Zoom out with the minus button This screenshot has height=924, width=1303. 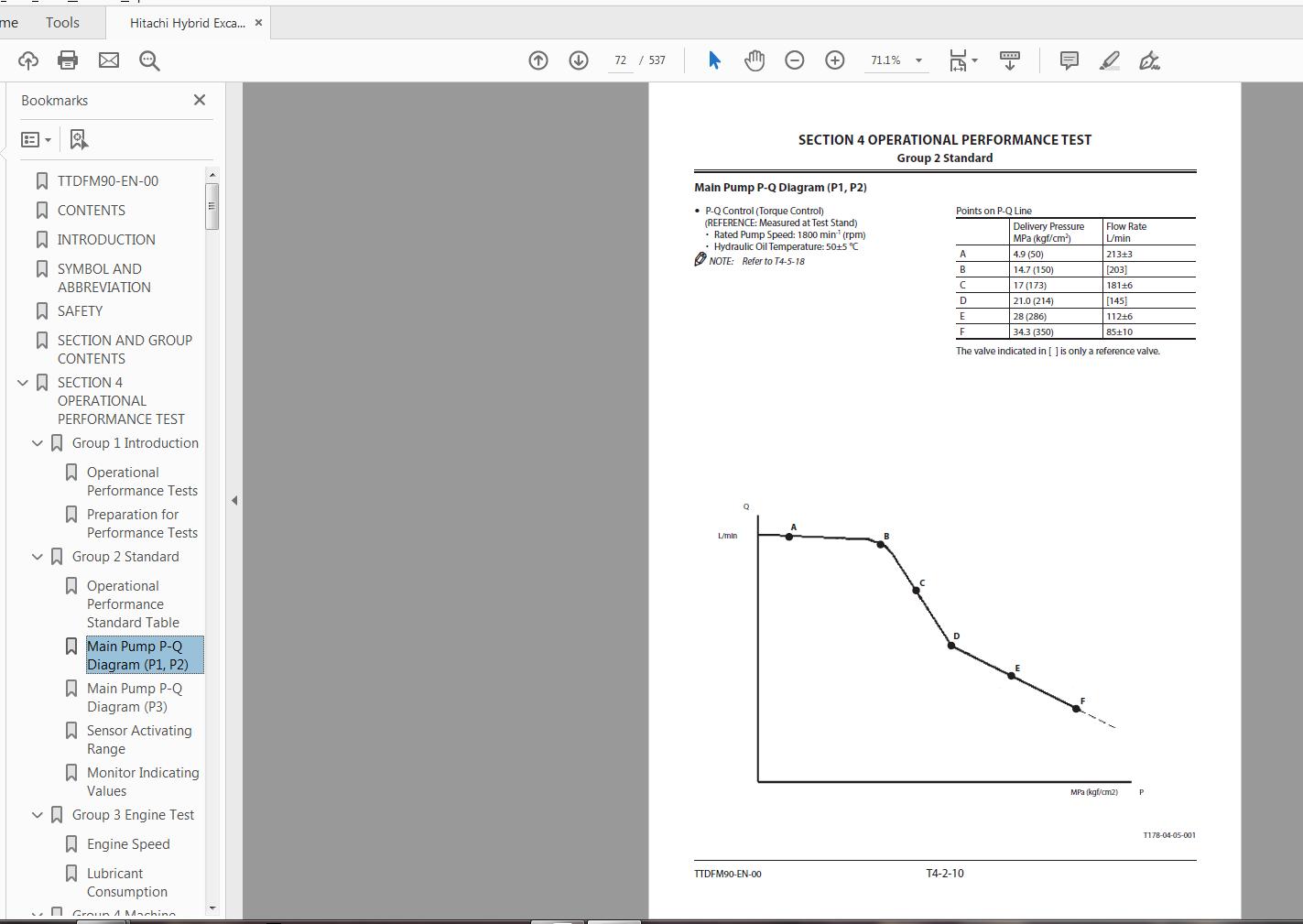point(795,60)
